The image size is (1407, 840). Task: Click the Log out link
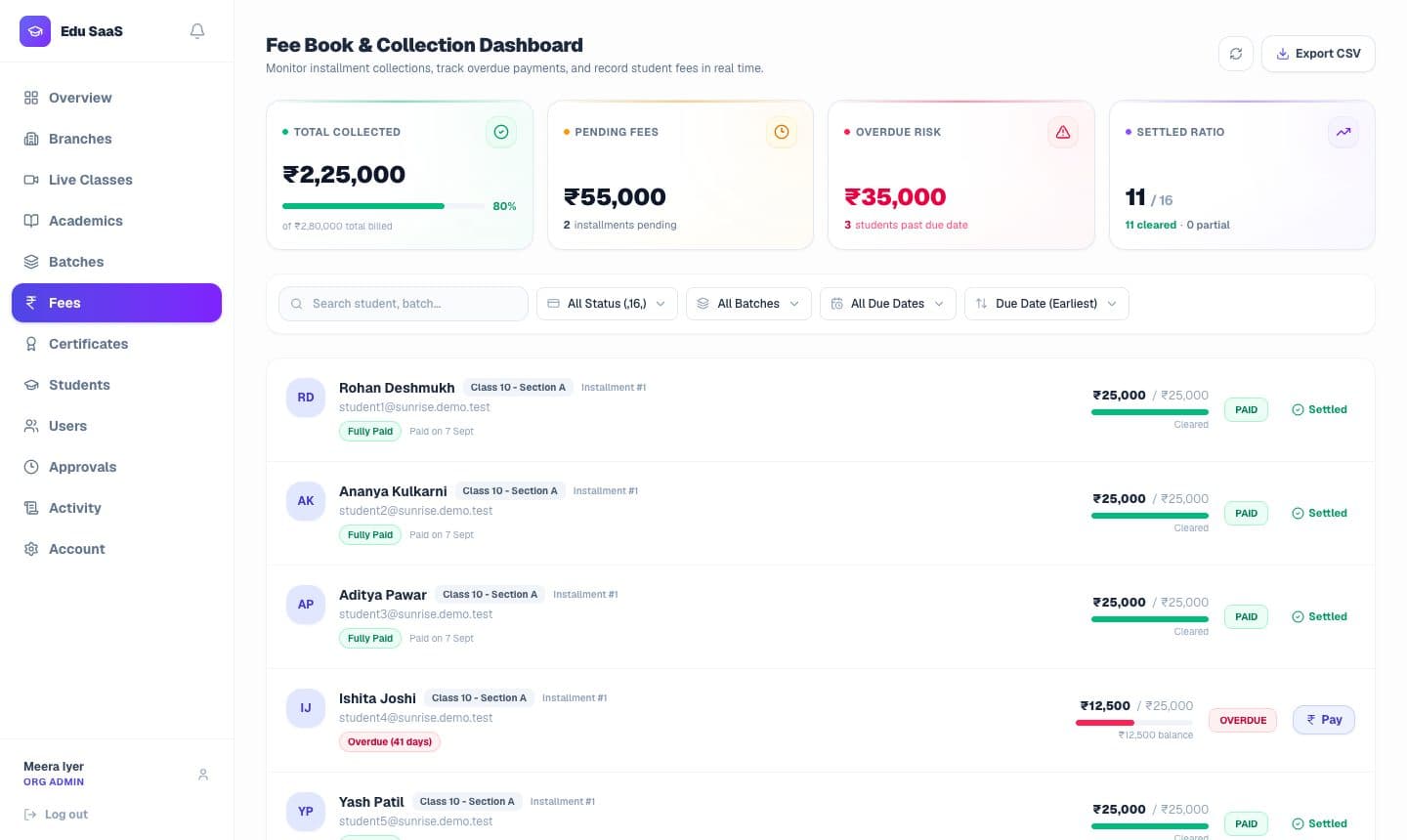point(56,815)
